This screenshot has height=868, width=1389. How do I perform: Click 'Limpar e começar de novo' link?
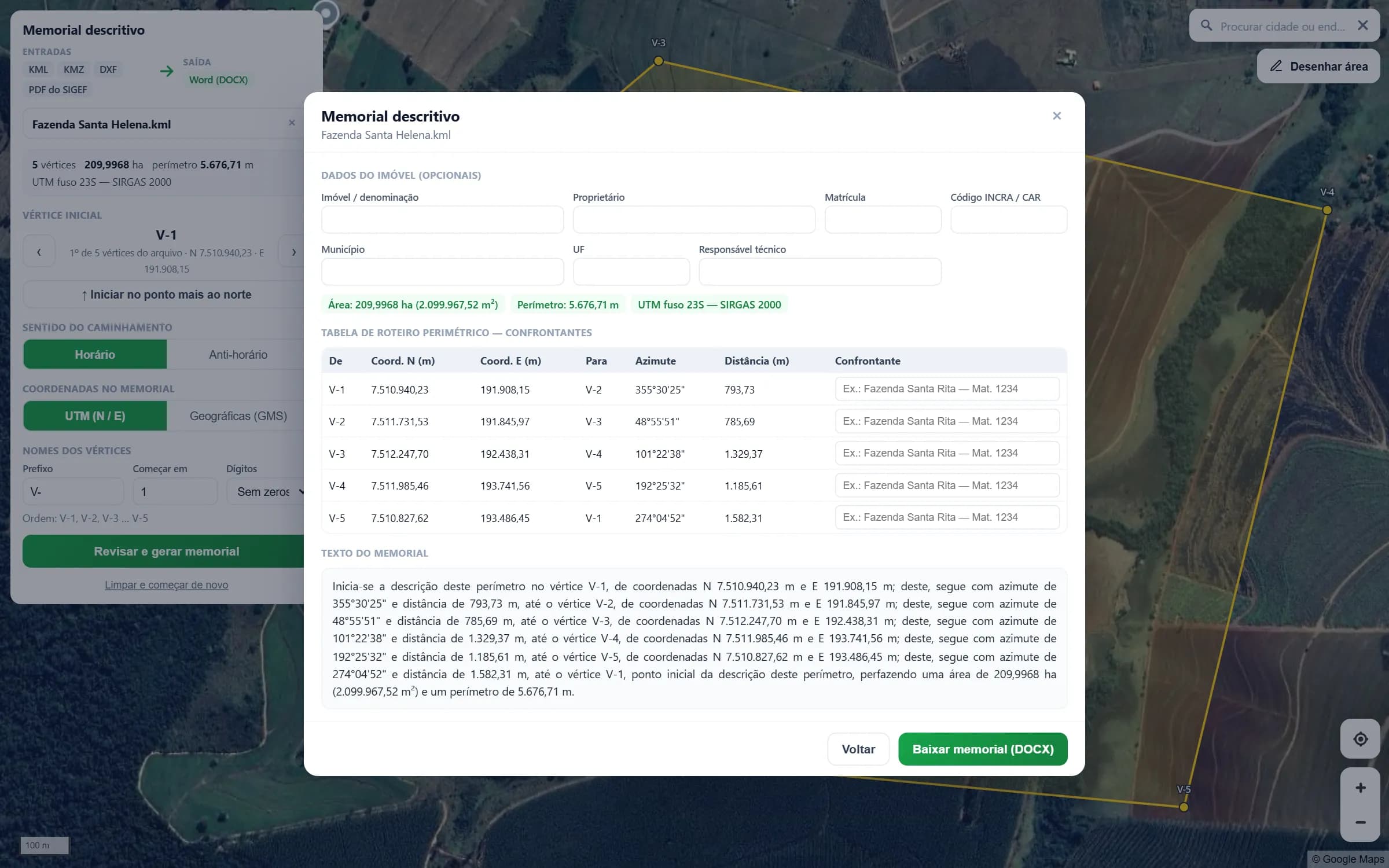click(x=167, y=584)
